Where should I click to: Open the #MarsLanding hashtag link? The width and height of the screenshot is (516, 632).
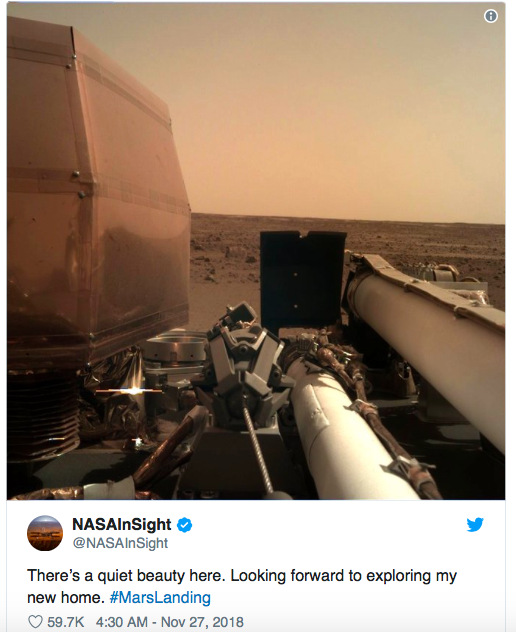160,597
